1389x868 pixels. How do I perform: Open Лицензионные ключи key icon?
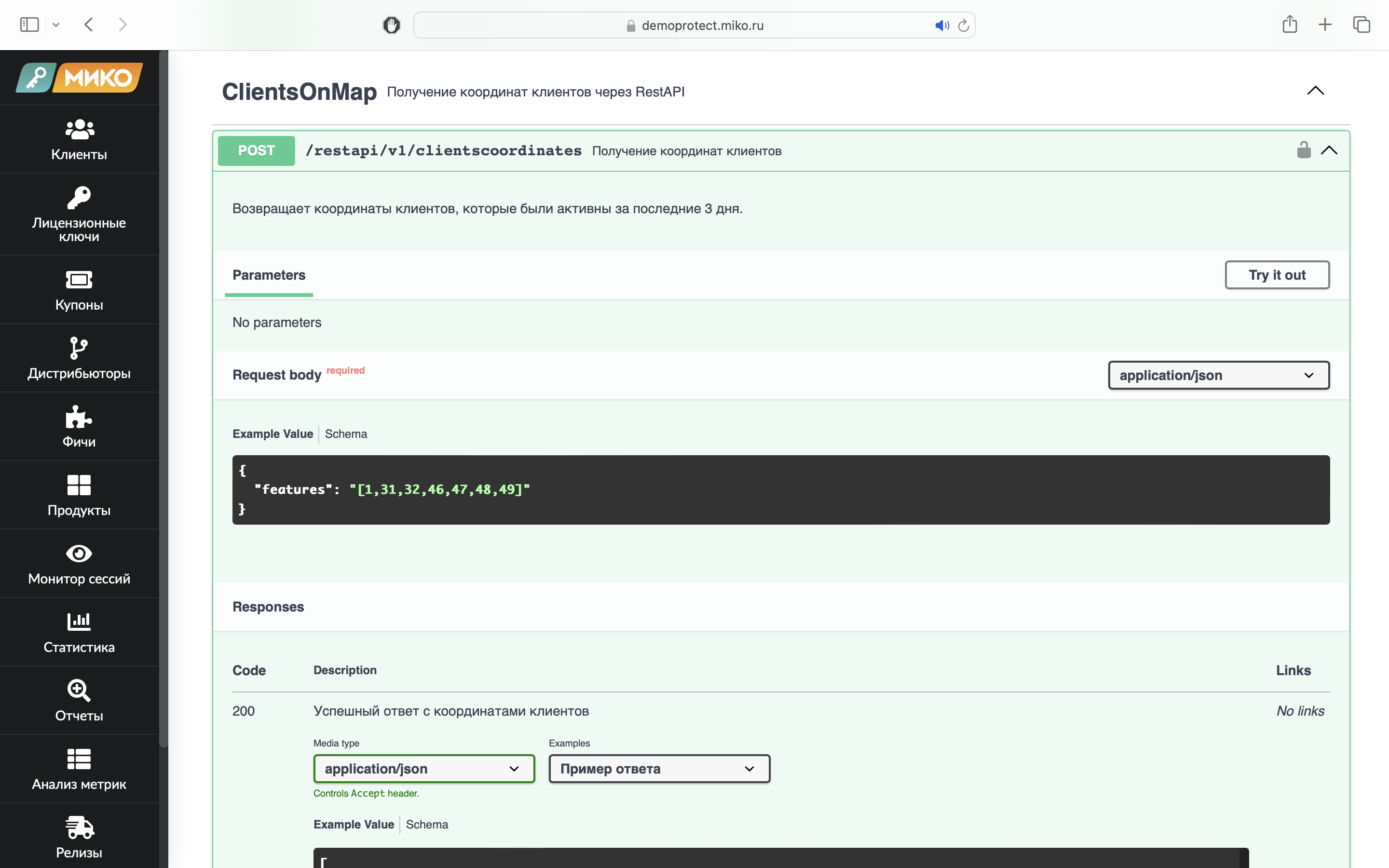pyautogui.click(x=79, y=198)
